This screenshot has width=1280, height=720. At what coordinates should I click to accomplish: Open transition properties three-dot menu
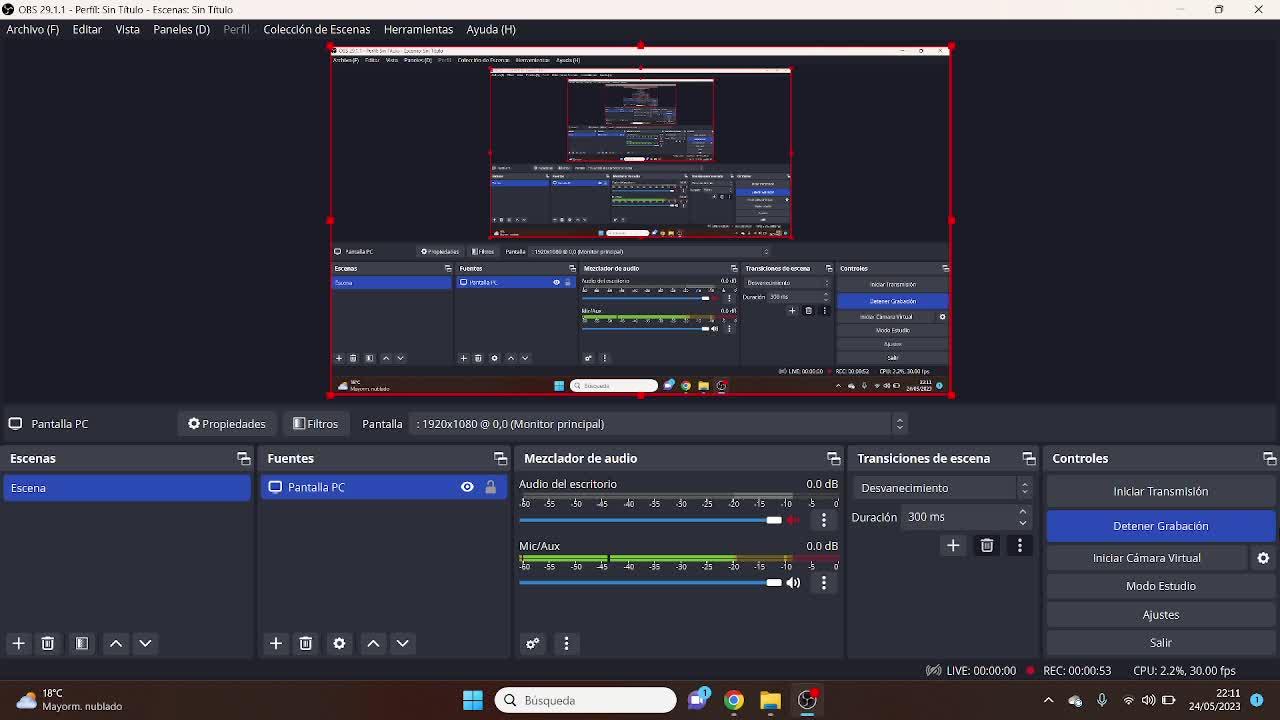(x=1020, y=545)
